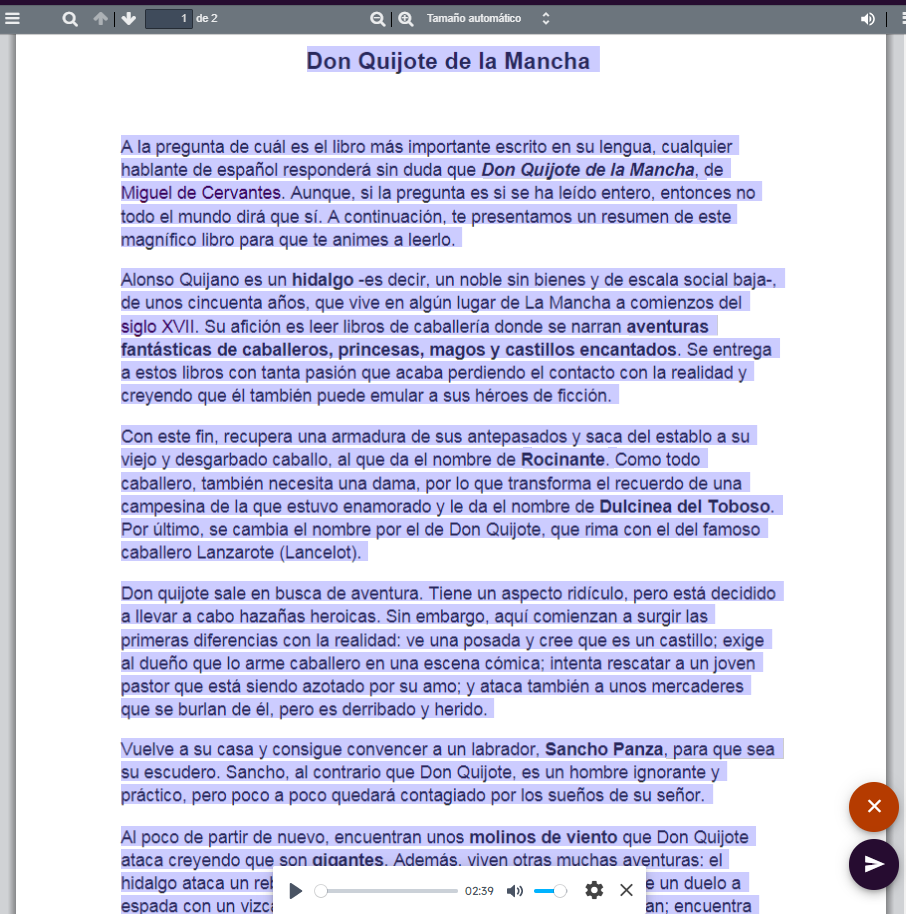Close the audio player bar
The image size is (906, 914).
click(x=626, y=890)
